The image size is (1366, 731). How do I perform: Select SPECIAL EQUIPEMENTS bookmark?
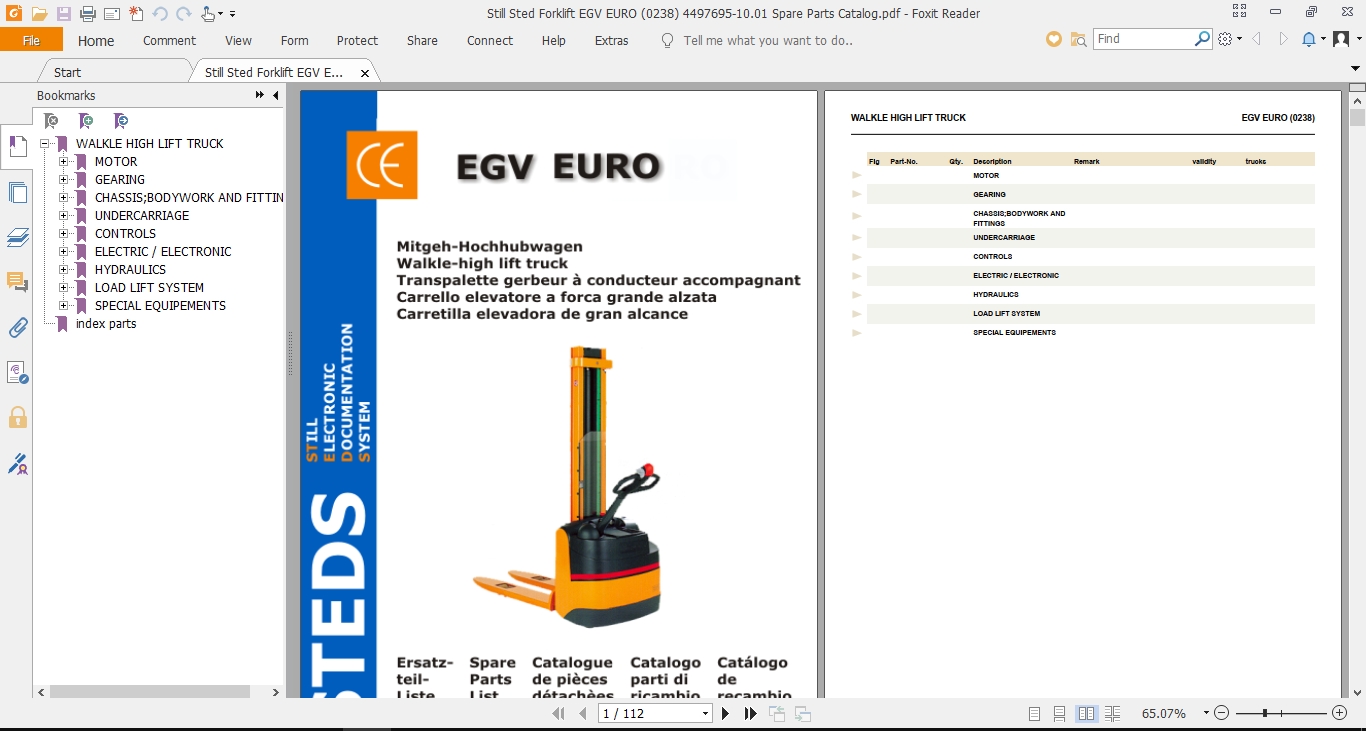pos(160,306)
